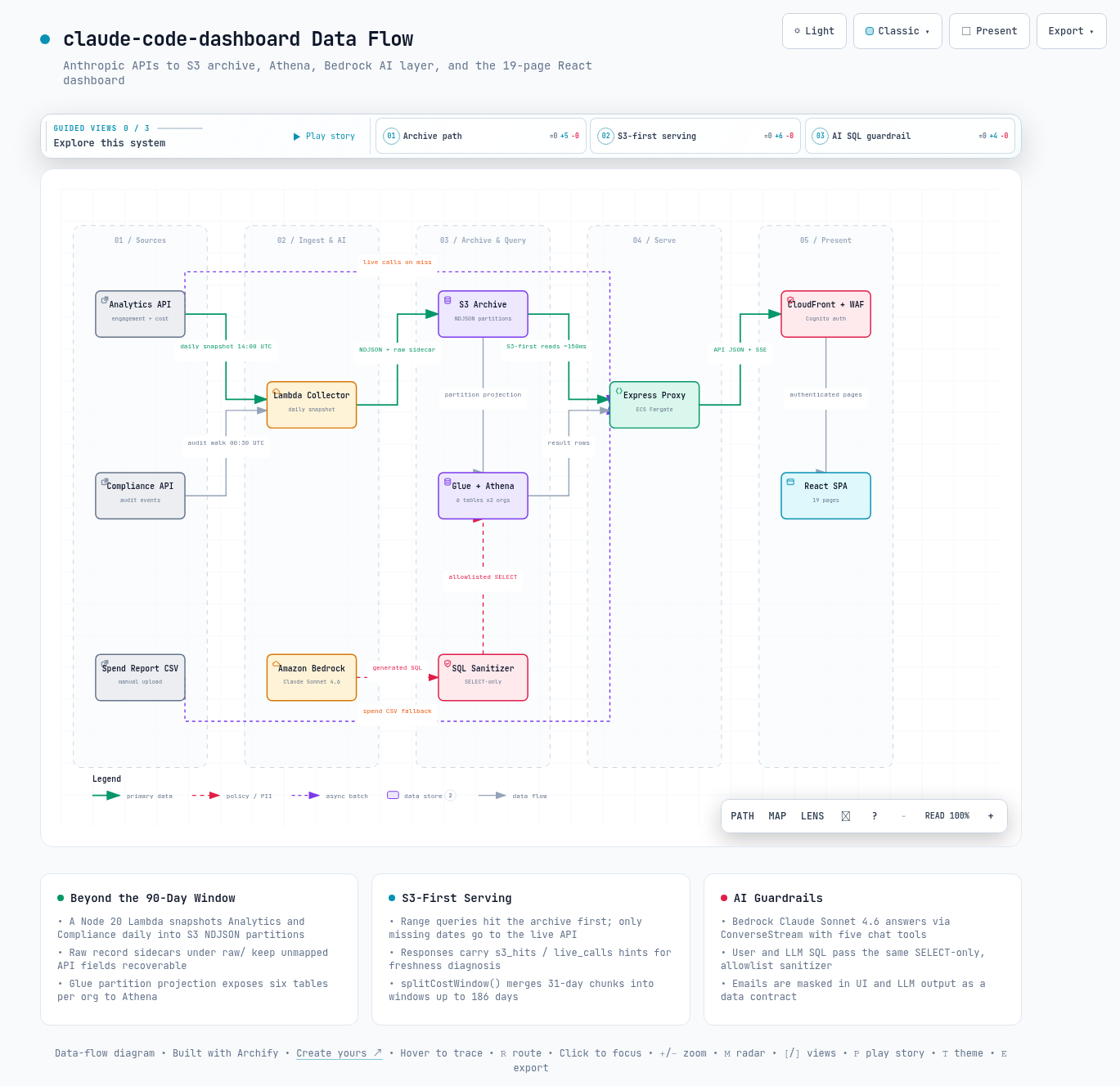This screenshot has height=1086, width=1120.
Task: Toggle the LENS mode
Action: 812,816
